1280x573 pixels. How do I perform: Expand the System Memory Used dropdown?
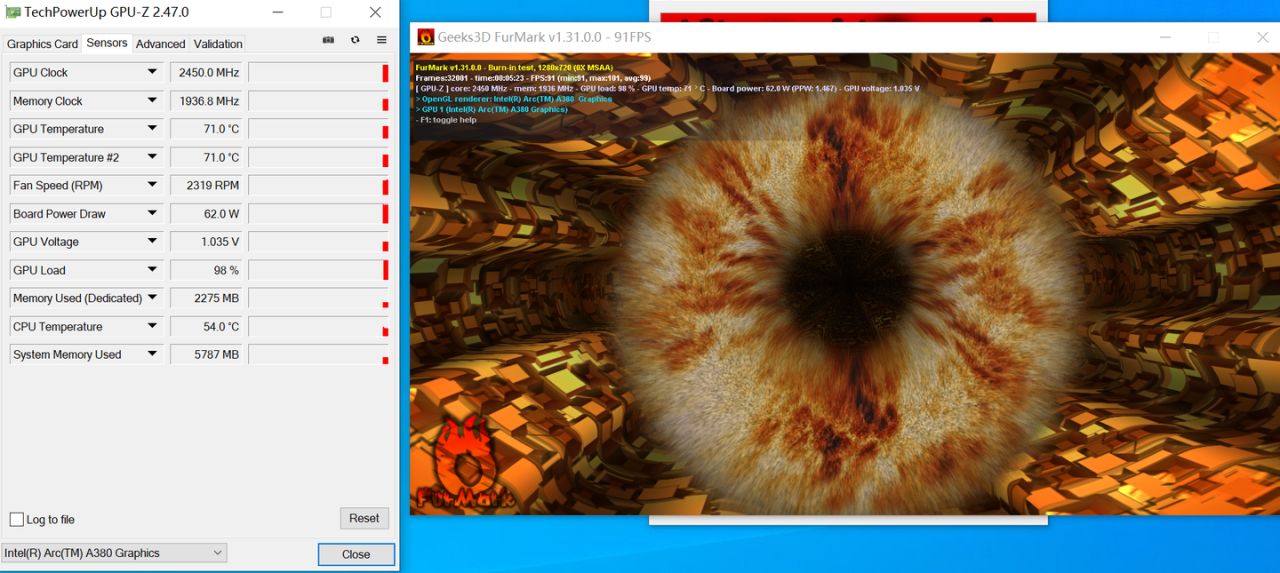[153, 354]
